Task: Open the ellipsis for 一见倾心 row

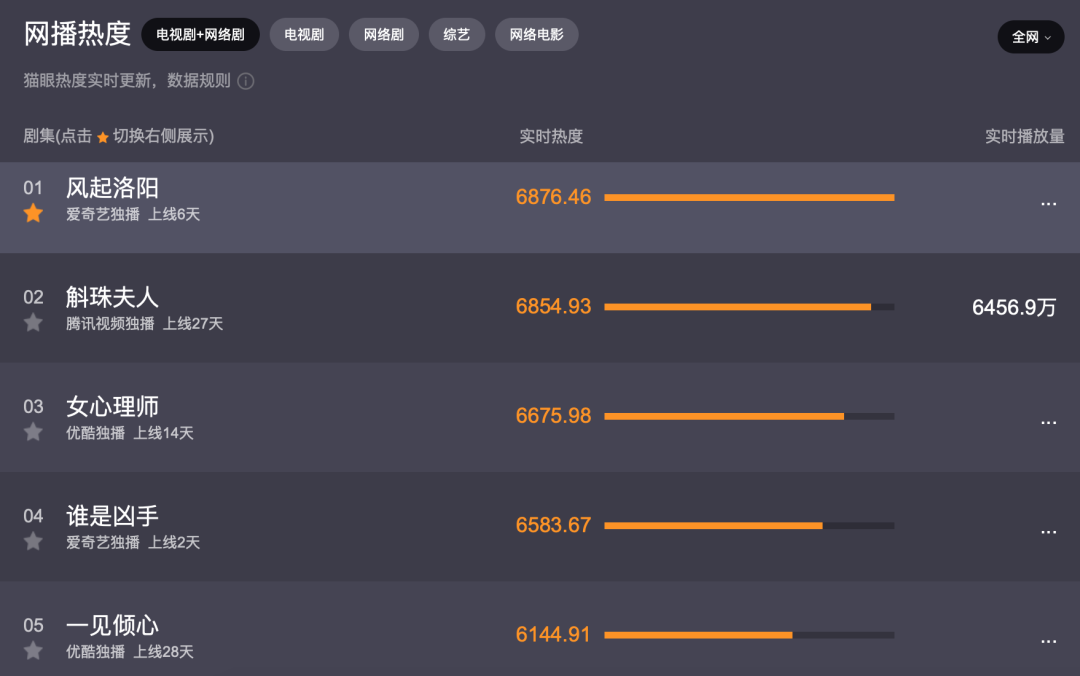Action: [1048, 642]
